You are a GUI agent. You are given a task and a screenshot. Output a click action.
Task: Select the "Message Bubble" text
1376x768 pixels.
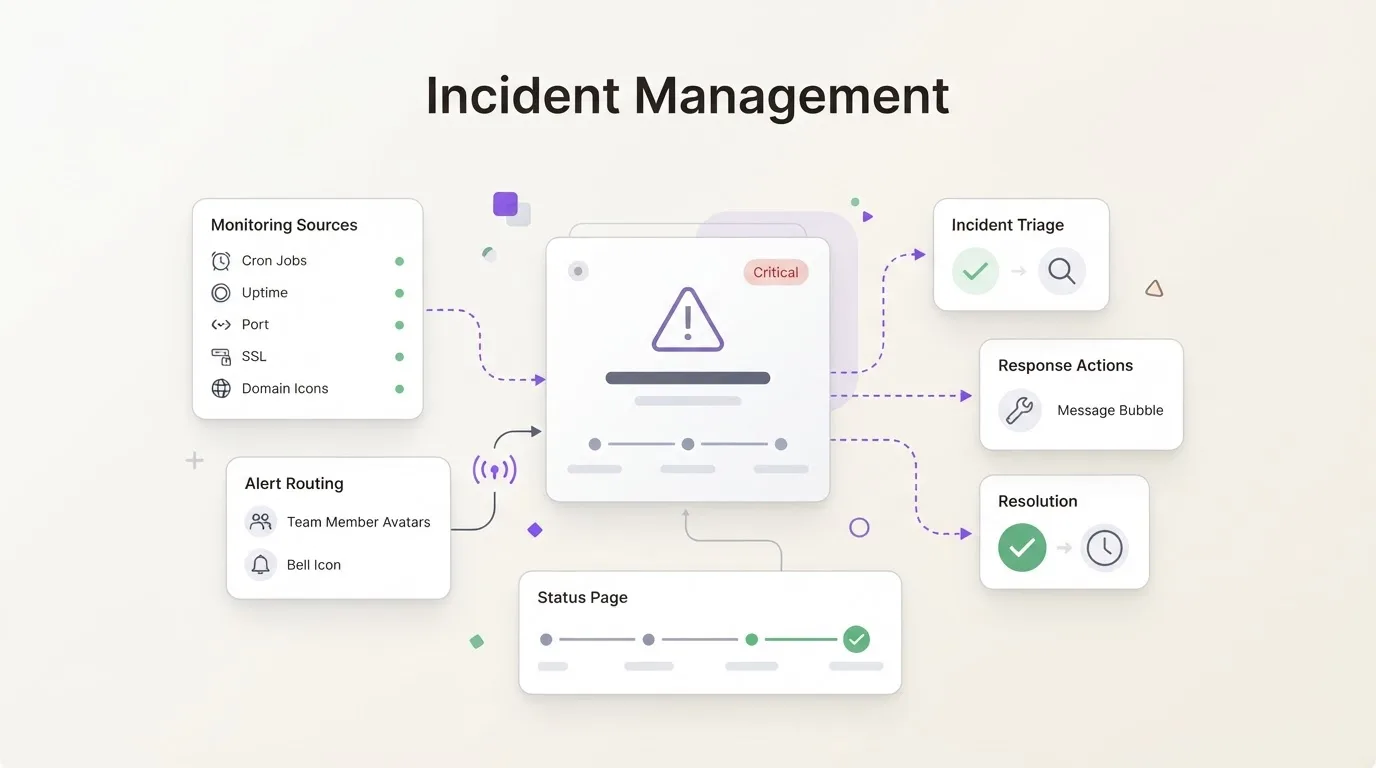[1110, 411]
